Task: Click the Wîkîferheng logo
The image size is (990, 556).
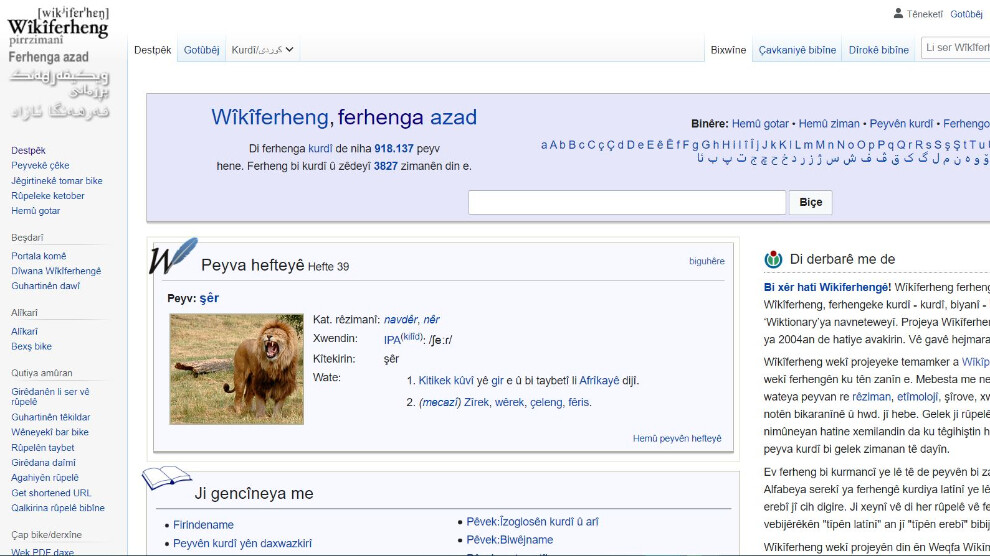Action: click(x=58, y=64)
